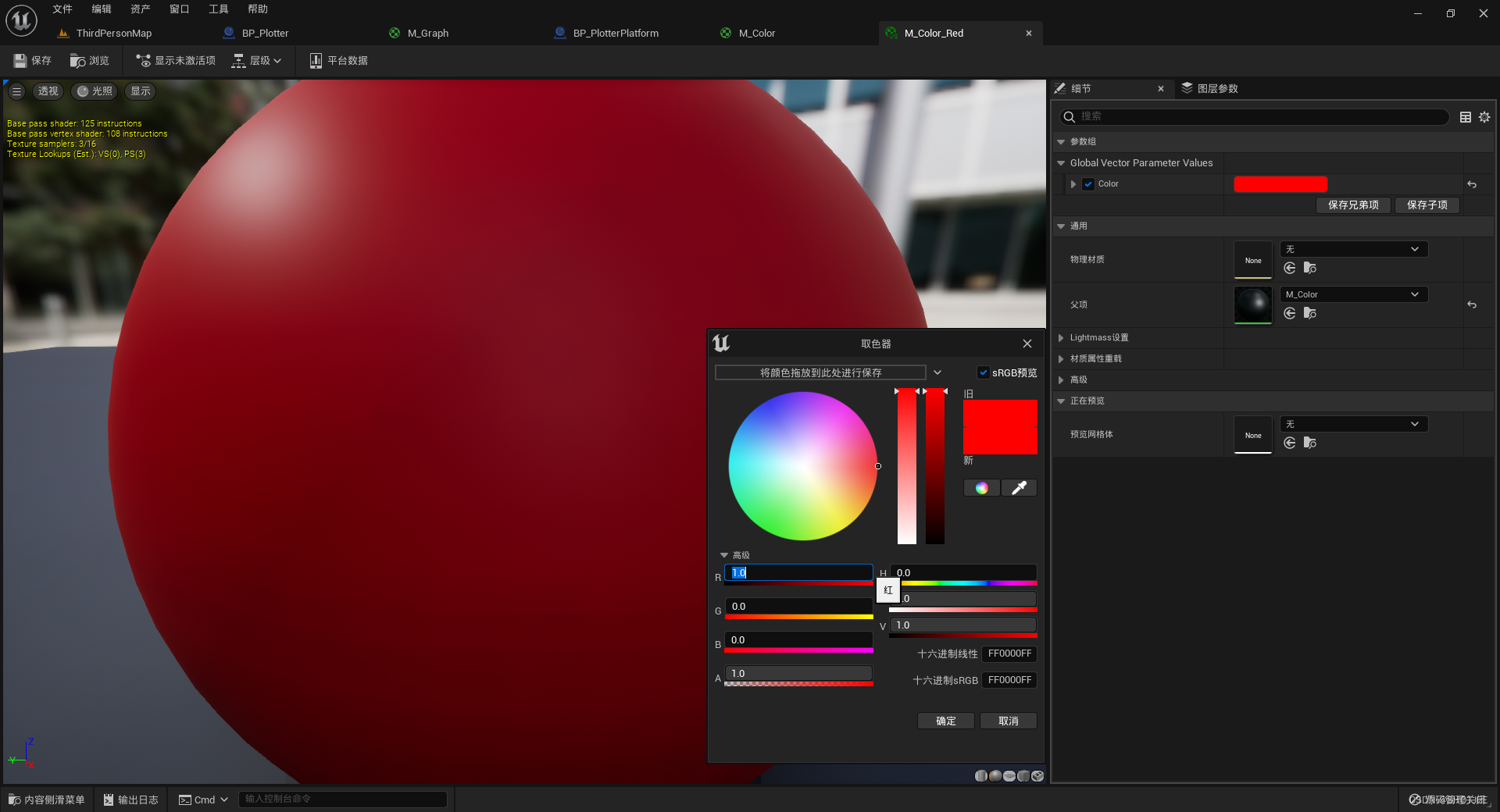
Task: Open the viewport hamburger options menu
Action: coord(16,91)
